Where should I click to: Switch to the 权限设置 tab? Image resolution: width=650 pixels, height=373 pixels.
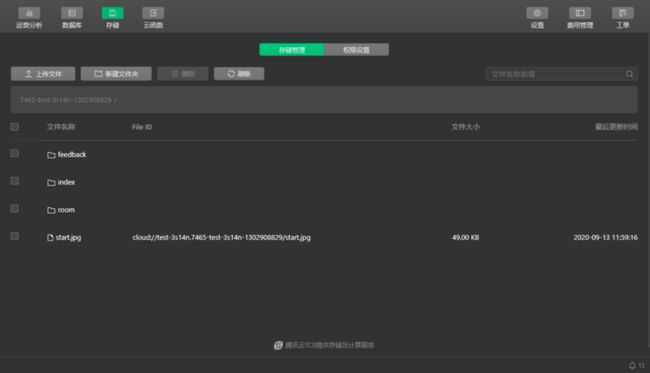click(357, 50)
